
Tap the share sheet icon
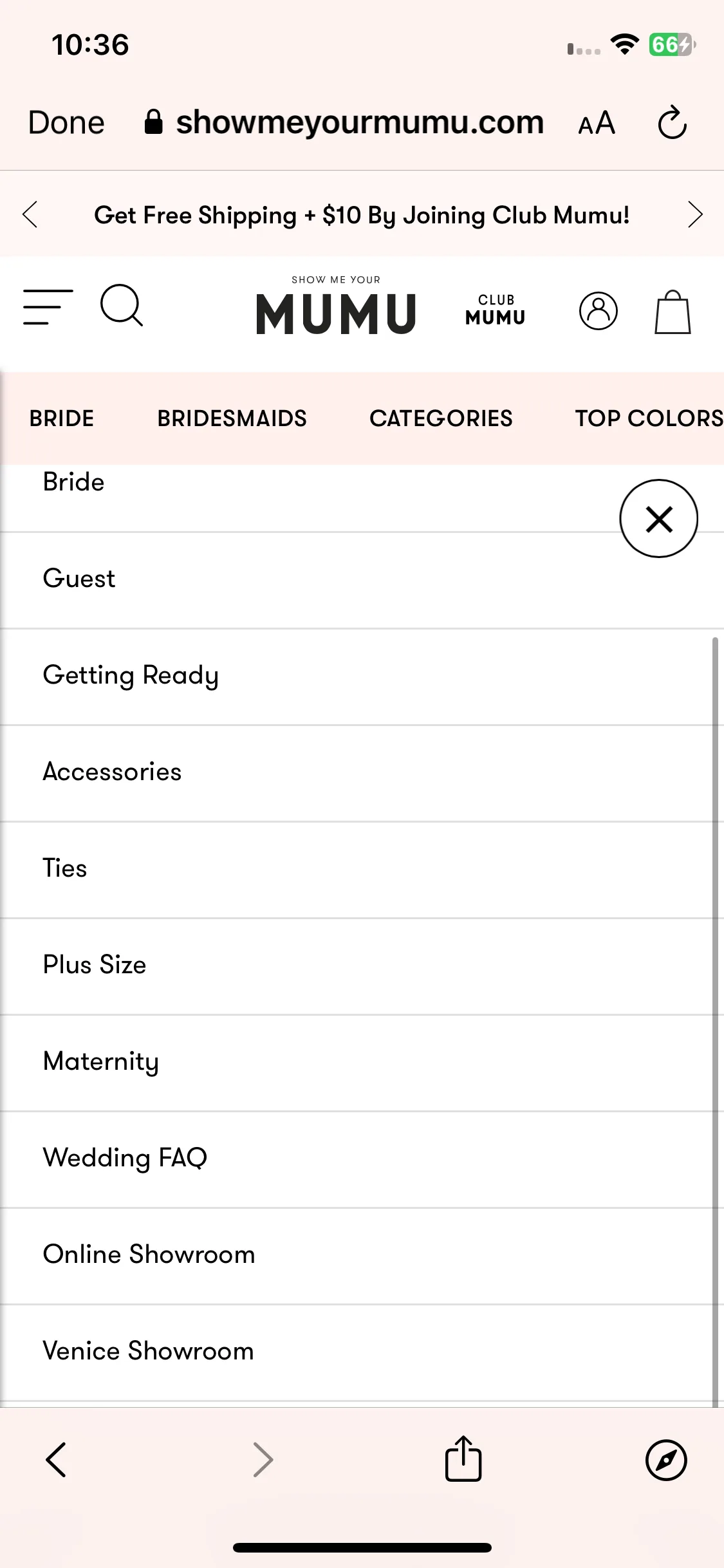point(463,1459)
